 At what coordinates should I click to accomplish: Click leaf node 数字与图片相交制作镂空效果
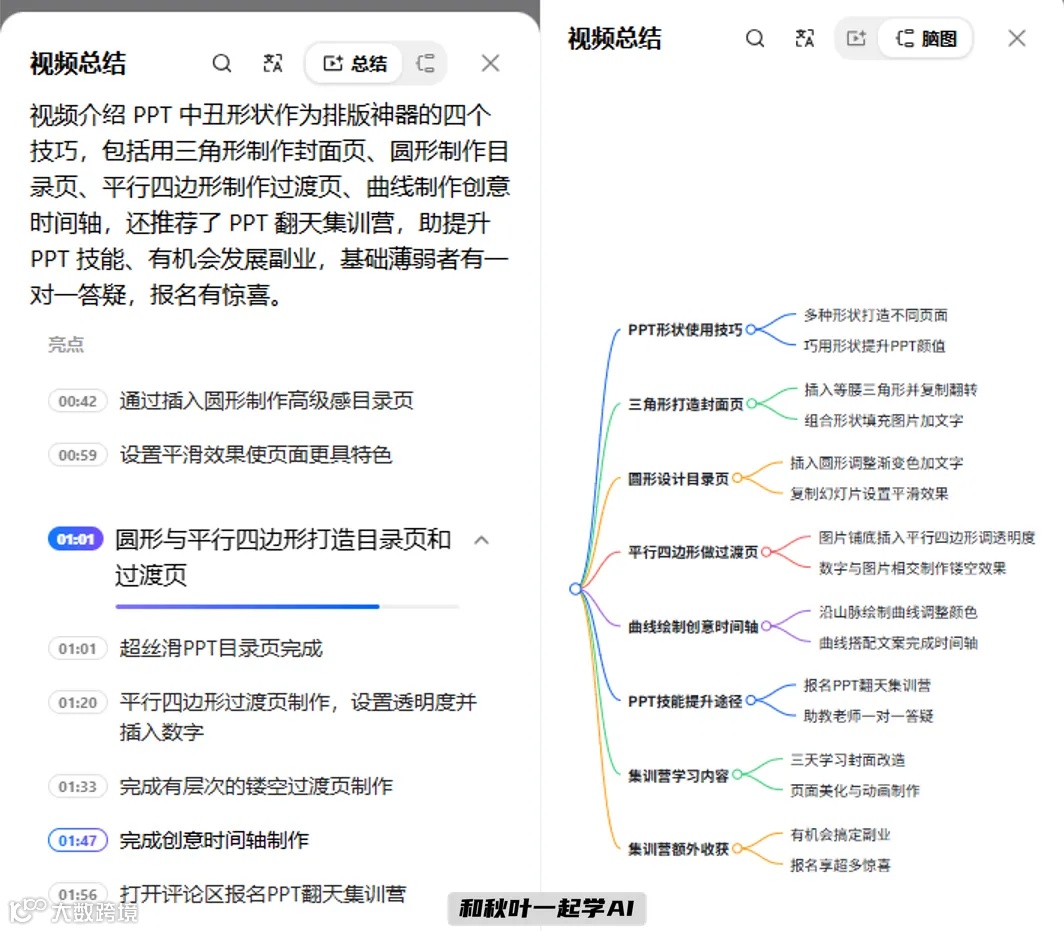(912, 569)
